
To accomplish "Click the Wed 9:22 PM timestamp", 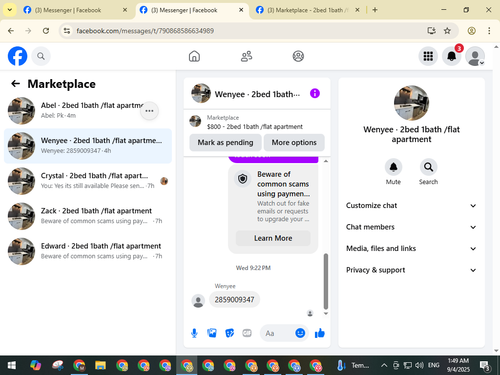I will point(253,268).
